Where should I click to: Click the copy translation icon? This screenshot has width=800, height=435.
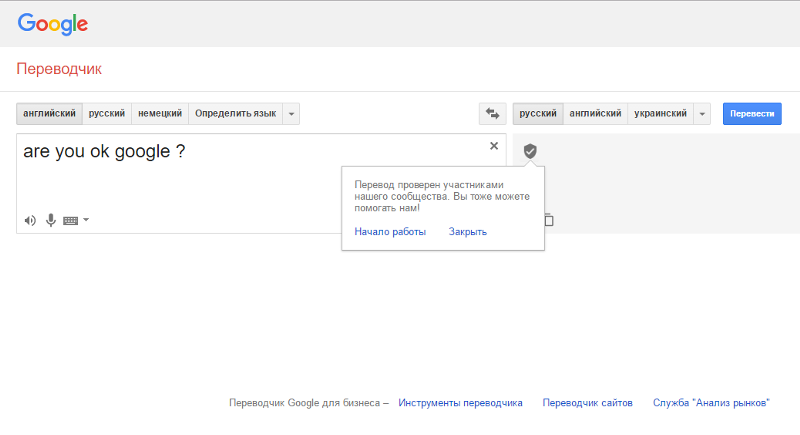pyautogui.click(x=548, y=220)
